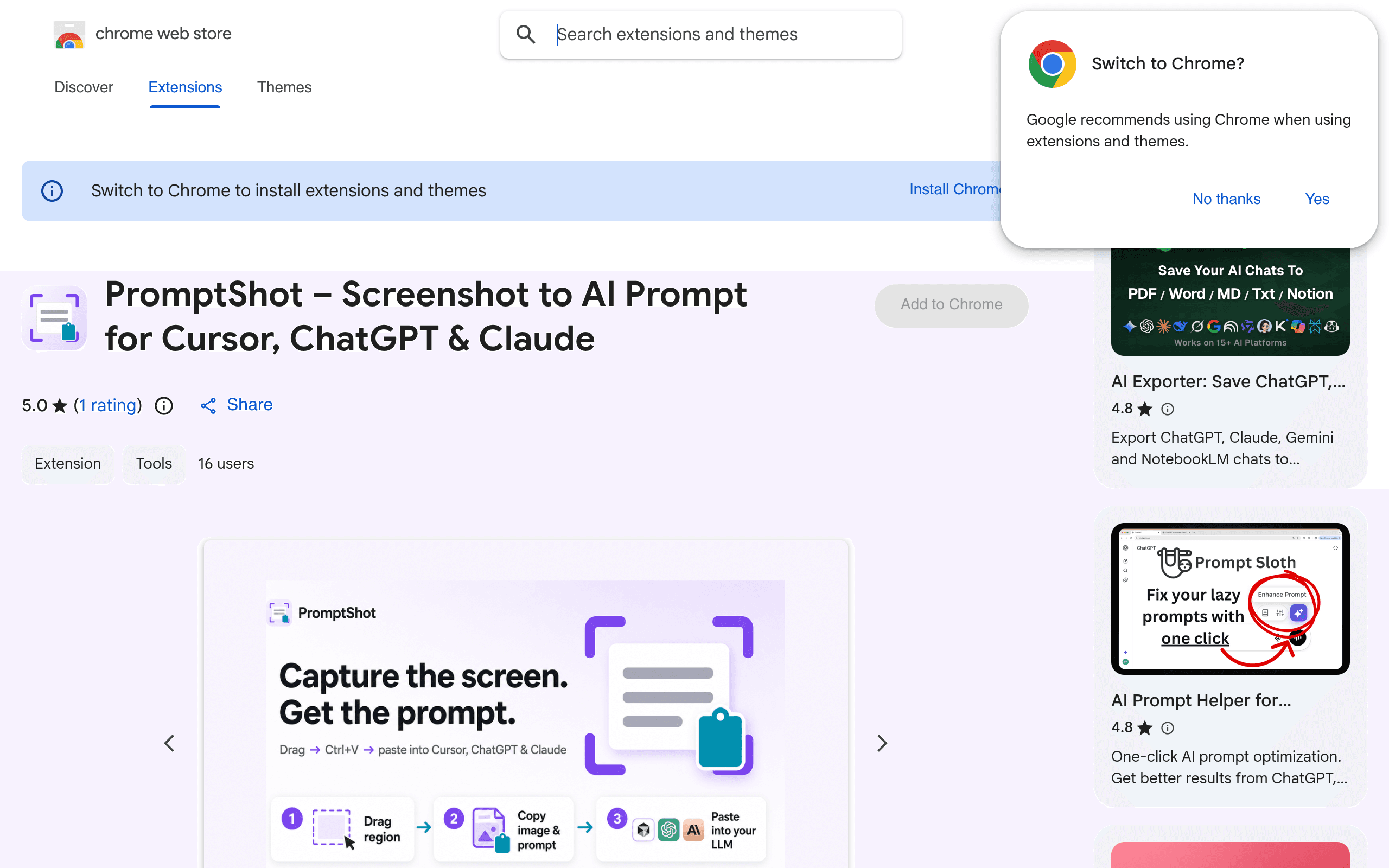Image resolution: width=1389 pixels, height=868 pixels.
Task: Open the 1 rating link
Action: [108, 405]
